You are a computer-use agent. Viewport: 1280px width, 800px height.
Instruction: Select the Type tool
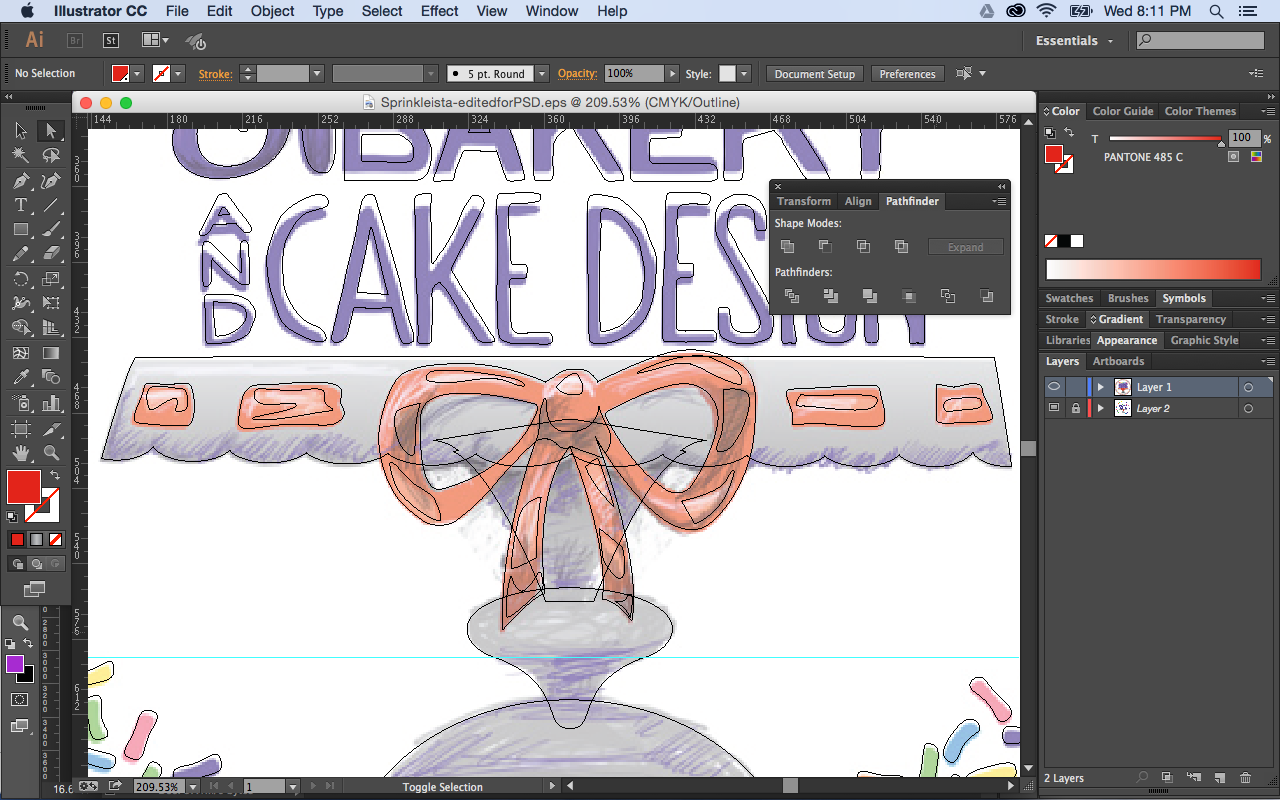[x=20, y=205]
